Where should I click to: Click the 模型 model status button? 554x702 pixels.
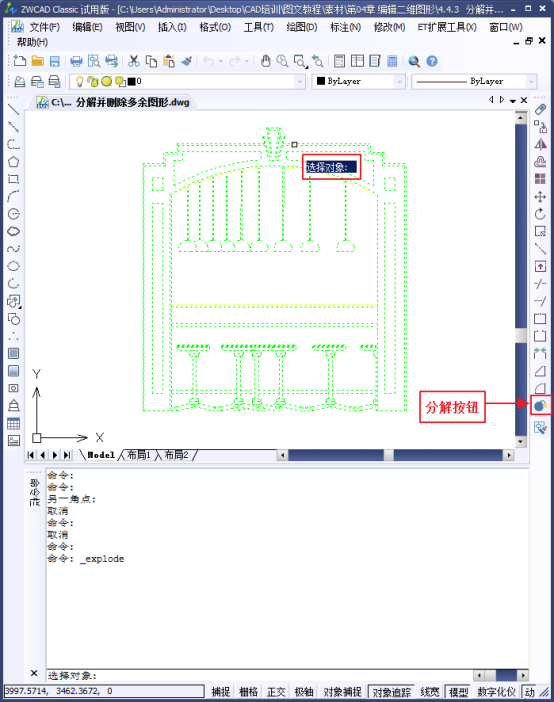tap(459, 692)
